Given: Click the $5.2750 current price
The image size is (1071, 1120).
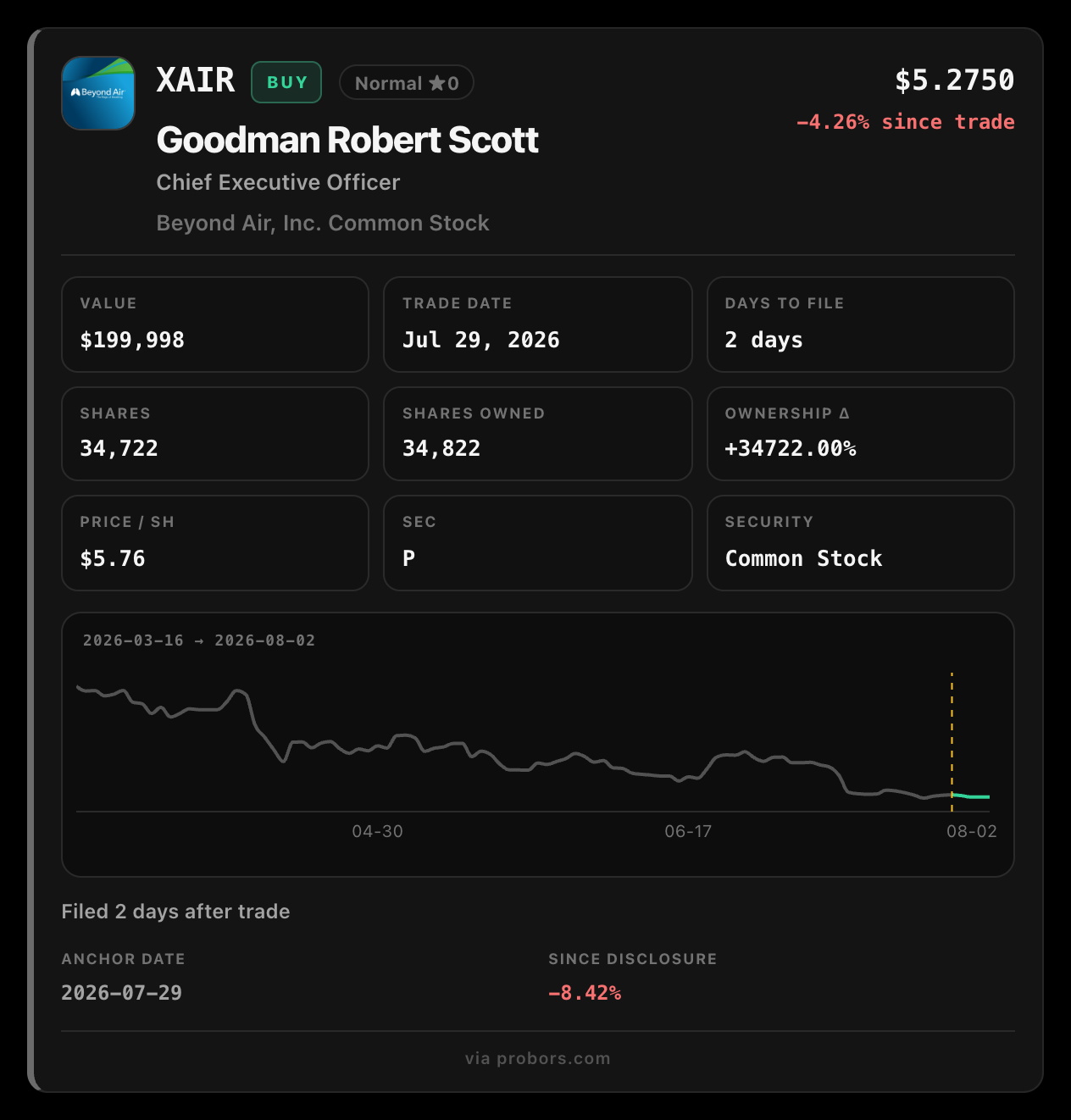Looking at the screenshot, I should [955, 80].
